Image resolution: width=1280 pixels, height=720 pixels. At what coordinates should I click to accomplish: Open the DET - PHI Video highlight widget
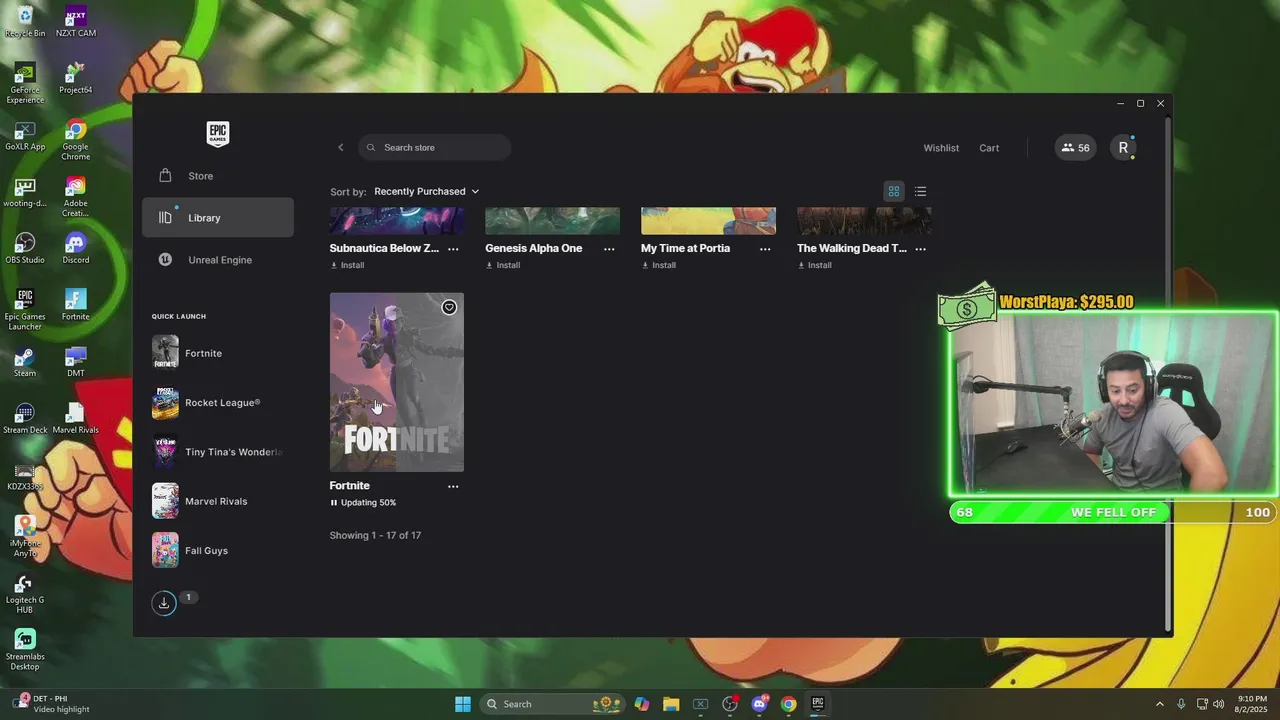click(x=51, y=704)
